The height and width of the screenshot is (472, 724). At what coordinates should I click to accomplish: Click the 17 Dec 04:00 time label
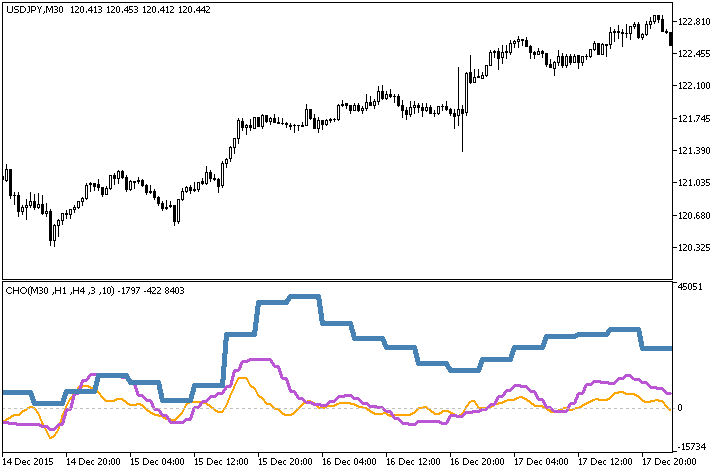[x=543, y=462]
